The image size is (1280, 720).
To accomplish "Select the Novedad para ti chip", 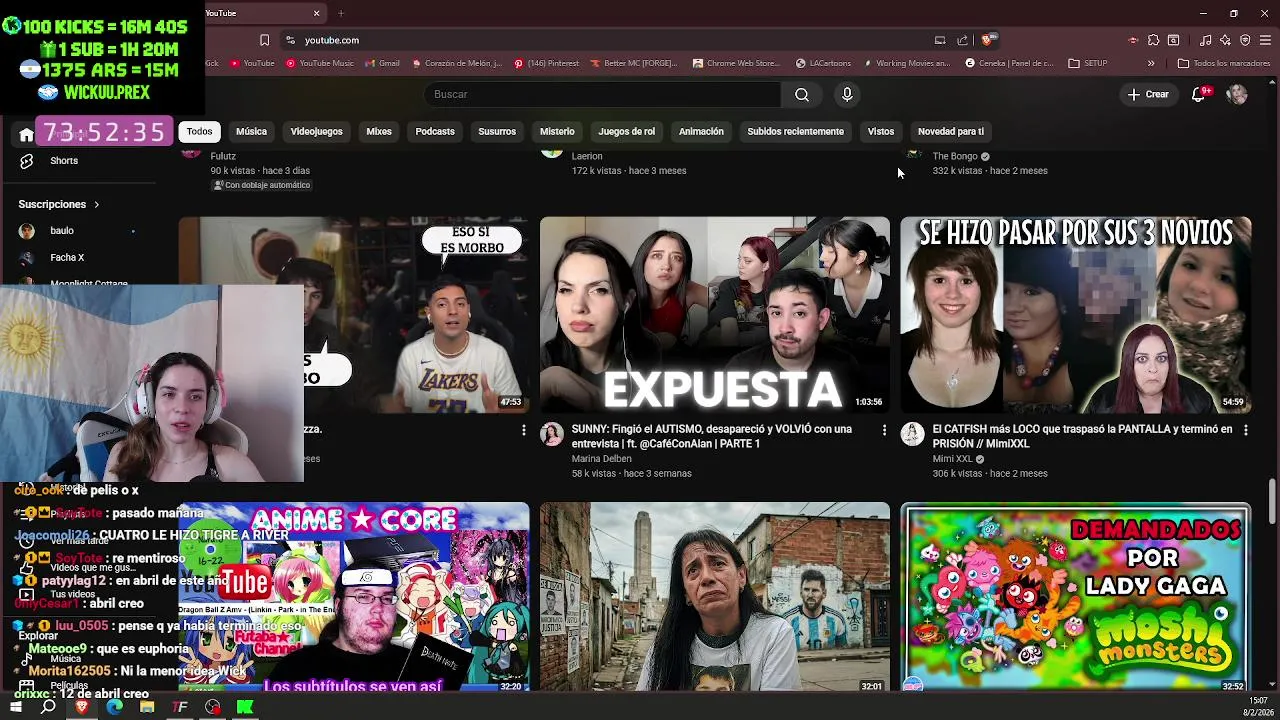I will [x=951, y=131].
